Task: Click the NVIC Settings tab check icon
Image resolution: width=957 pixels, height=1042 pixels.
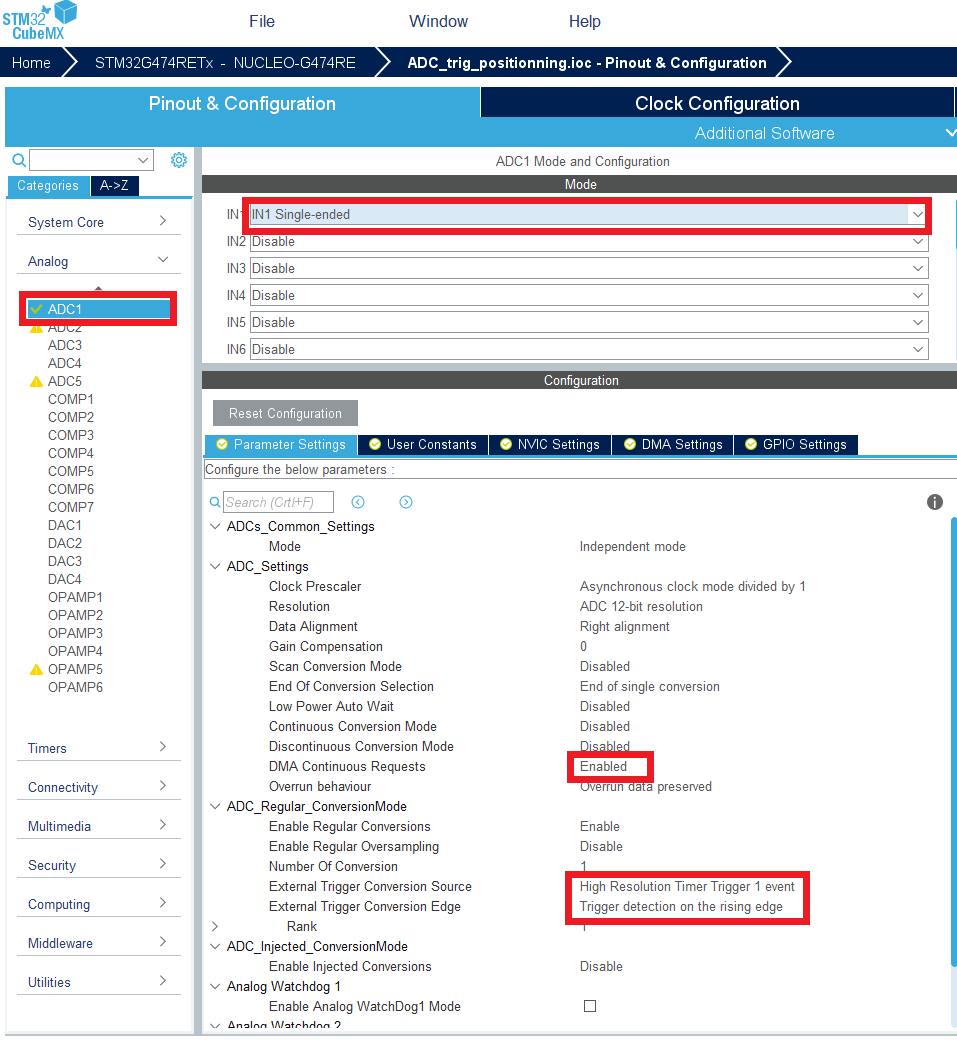Action: tap(506, 445)
